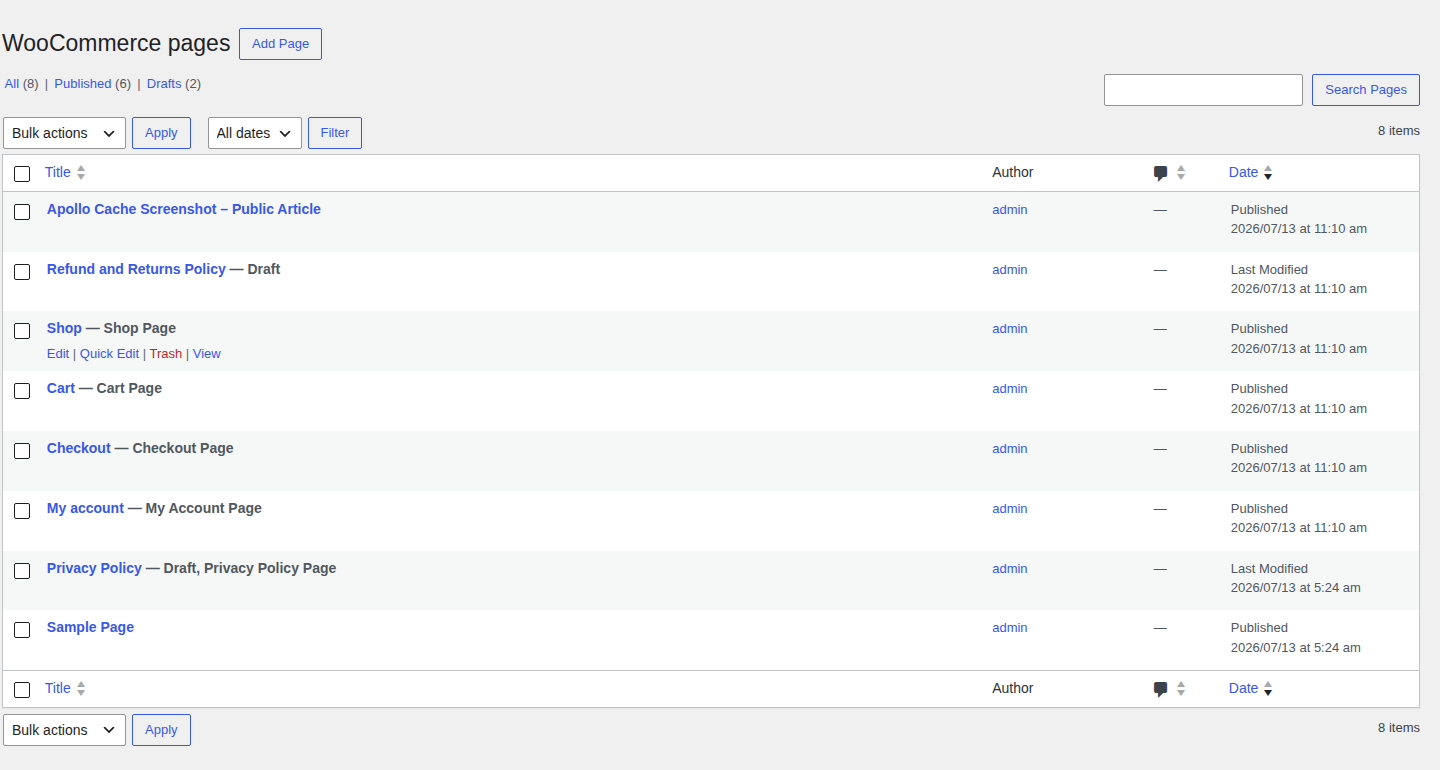Select the Cart page checkbox
This screenshot has width=1440, height=770.
[x=22, y=391]
